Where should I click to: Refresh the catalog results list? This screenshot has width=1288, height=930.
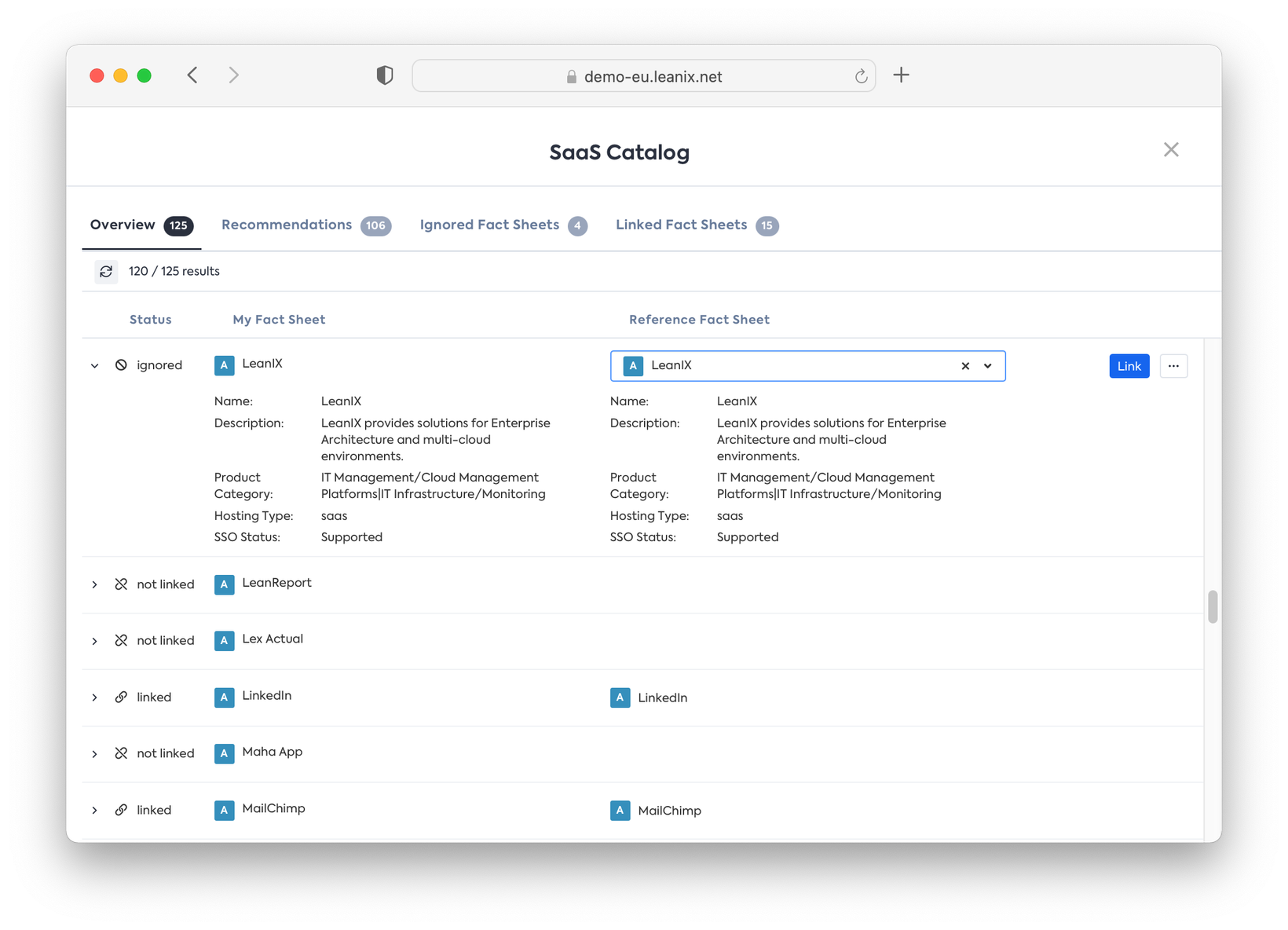[x=106, y=272]
